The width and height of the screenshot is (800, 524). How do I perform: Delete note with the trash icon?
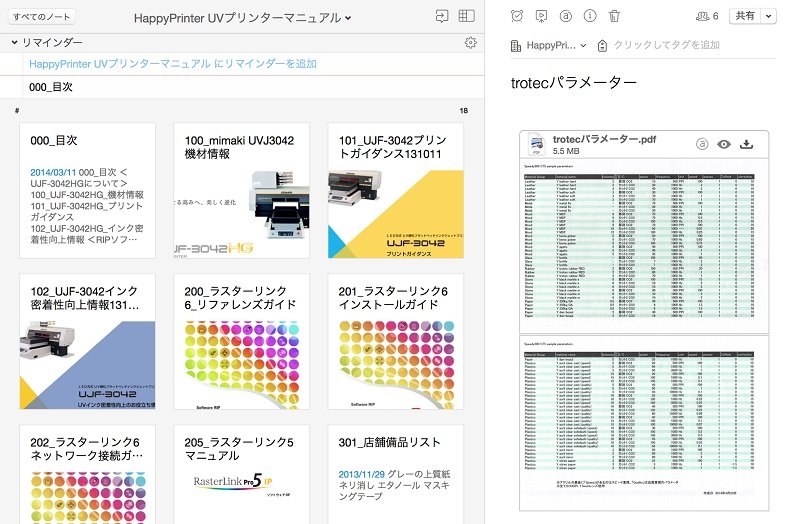614,16
